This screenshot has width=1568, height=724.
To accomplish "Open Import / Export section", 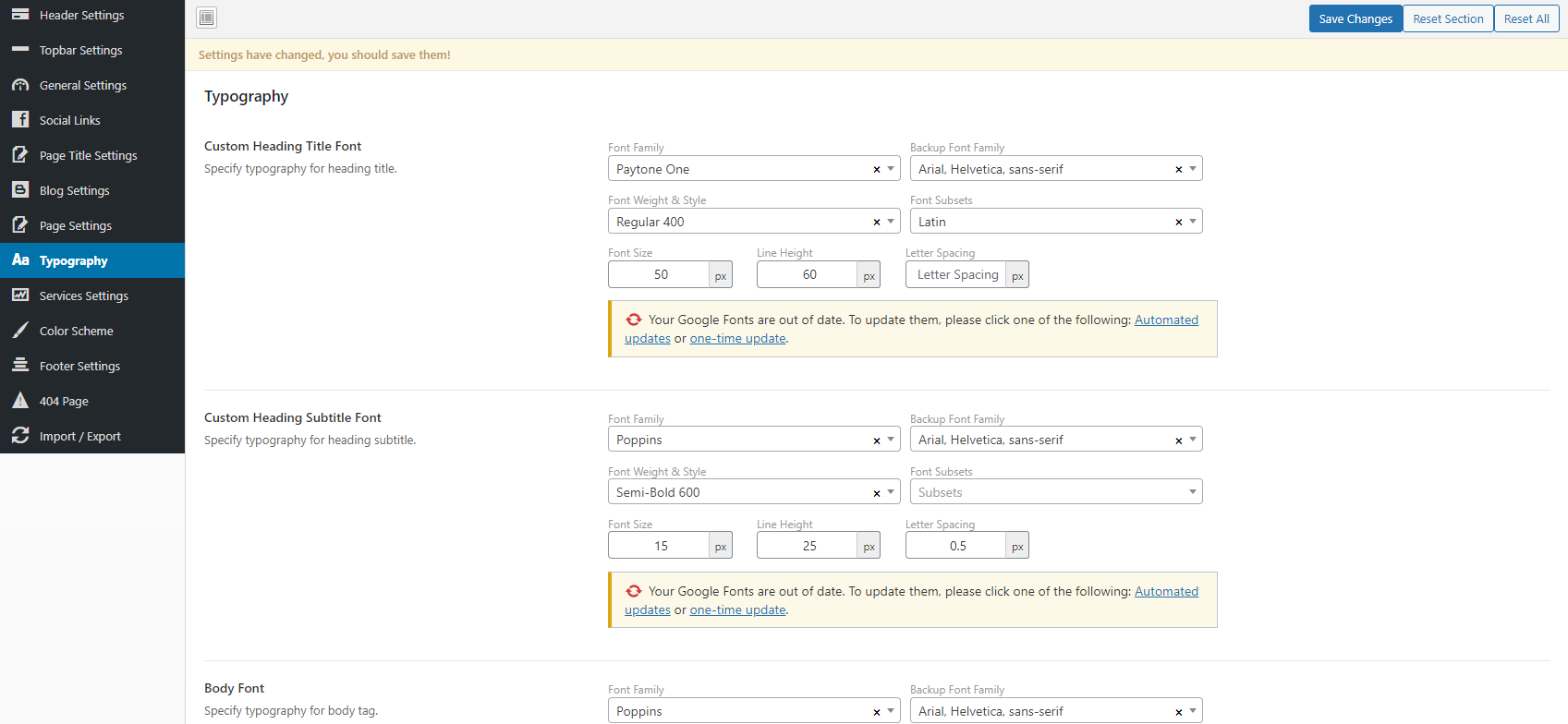I will (92, 436).
